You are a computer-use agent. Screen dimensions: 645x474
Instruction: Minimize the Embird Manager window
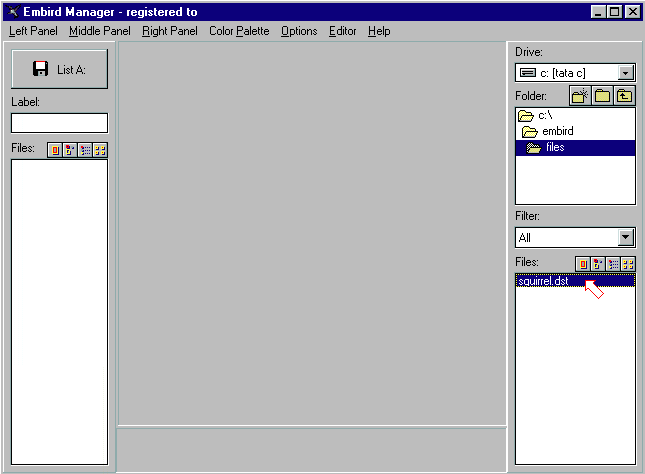[598, 12]
